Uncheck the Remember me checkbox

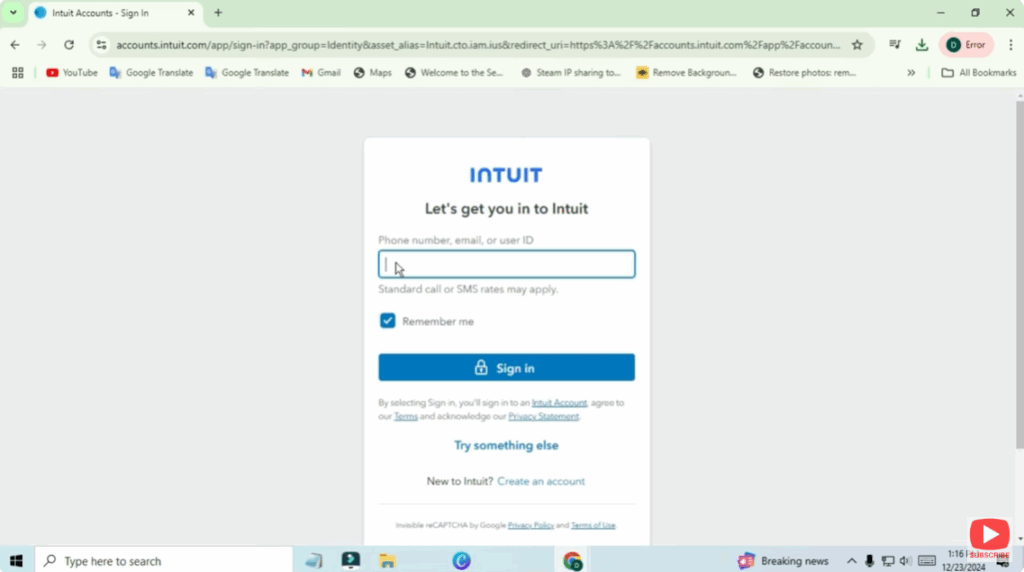point(387,321)
